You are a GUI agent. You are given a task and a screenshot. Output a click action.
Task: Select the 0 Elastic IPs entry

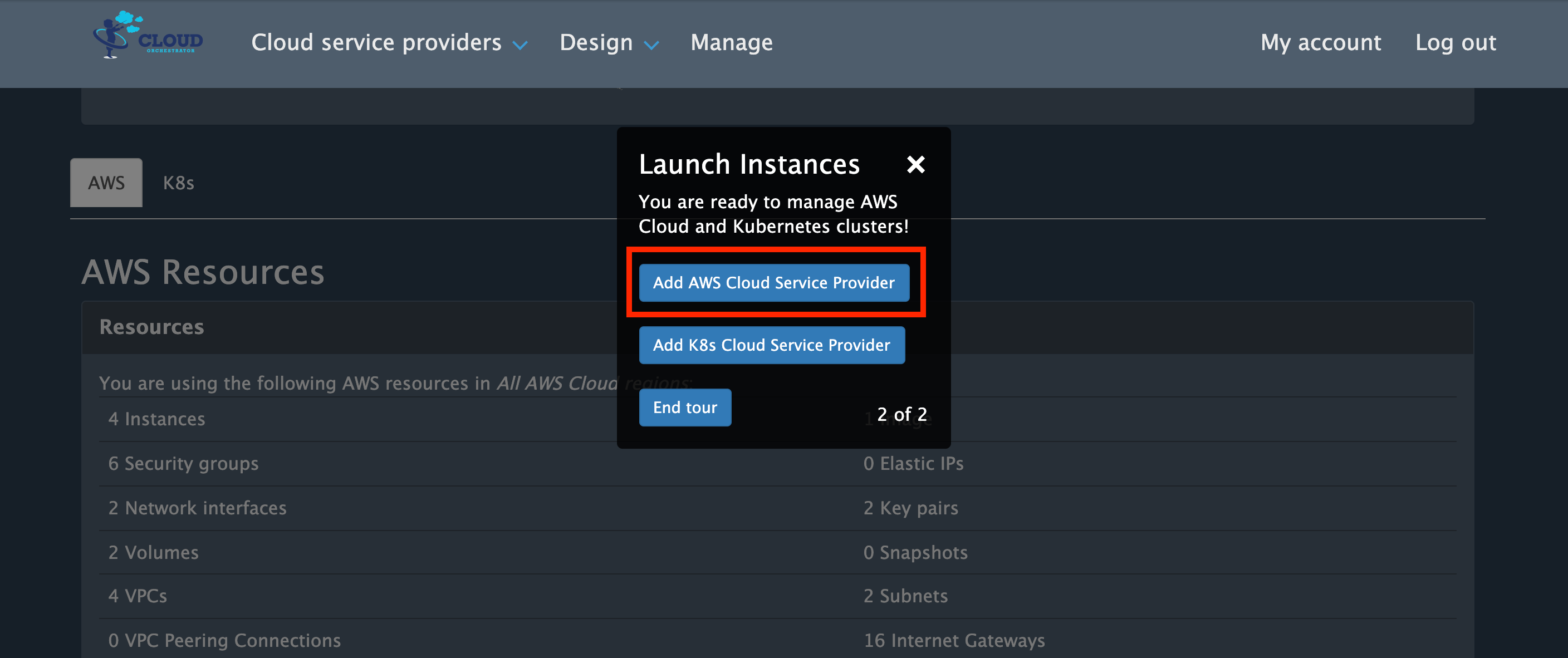click(x=913, y=463)
